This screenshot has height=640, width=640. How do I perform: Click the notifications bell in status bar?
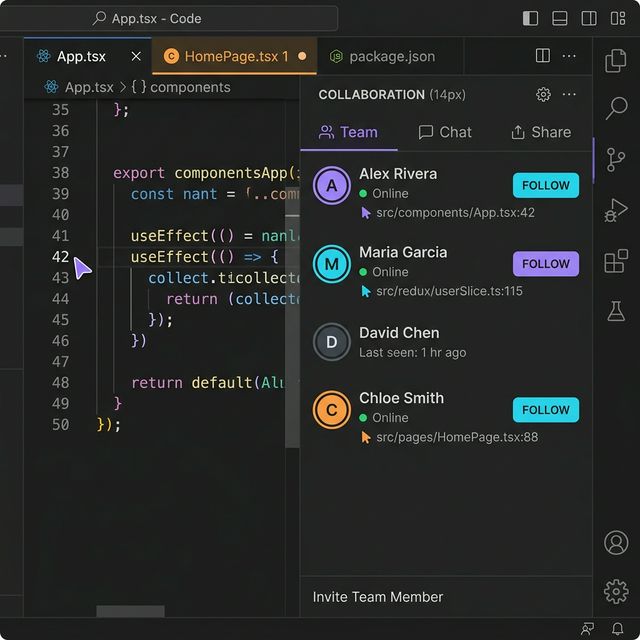pyautogui.click(x=618, y=628)
